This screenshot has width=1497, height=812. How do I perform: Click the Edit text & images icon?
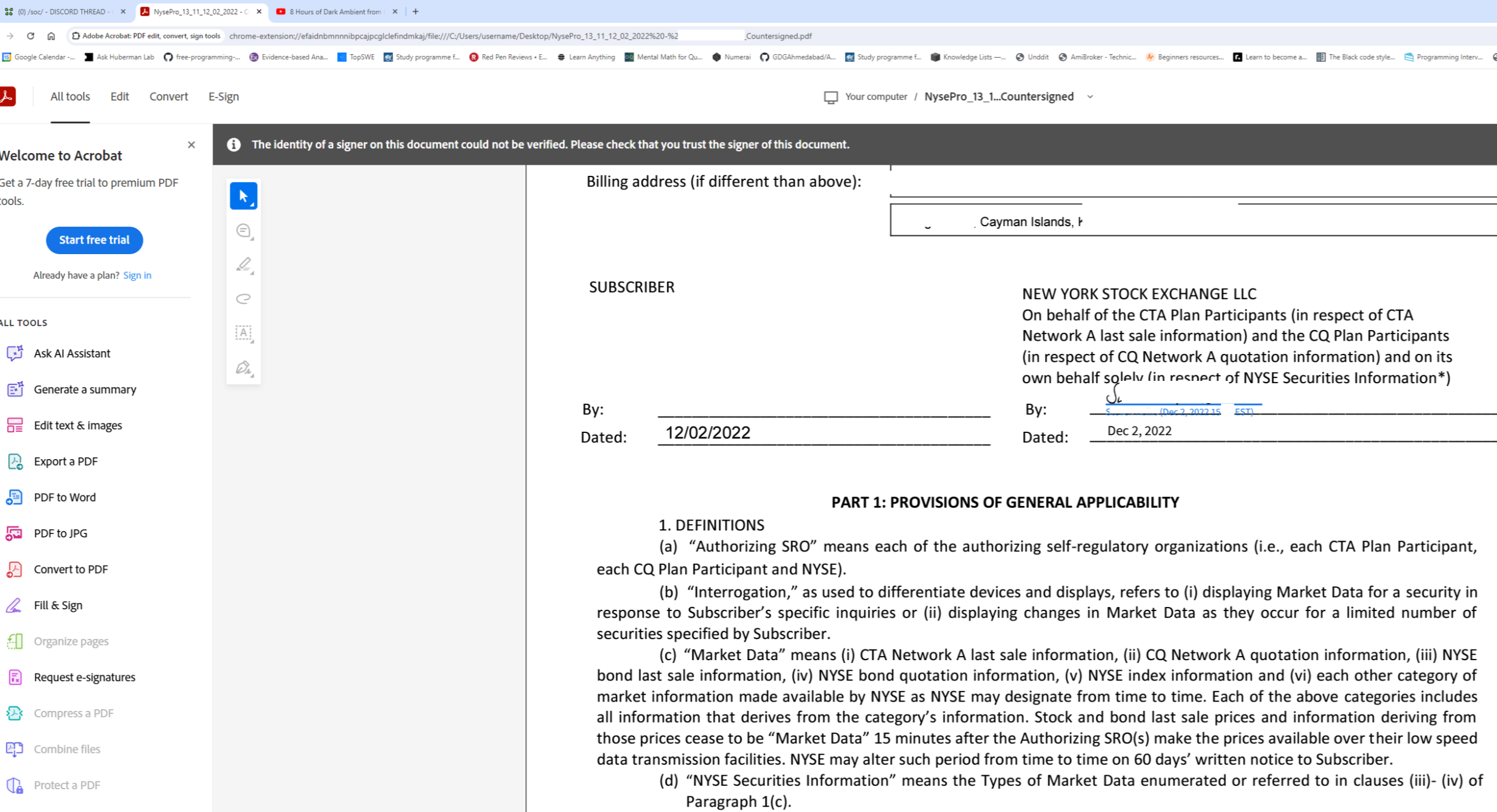point(15,425)
